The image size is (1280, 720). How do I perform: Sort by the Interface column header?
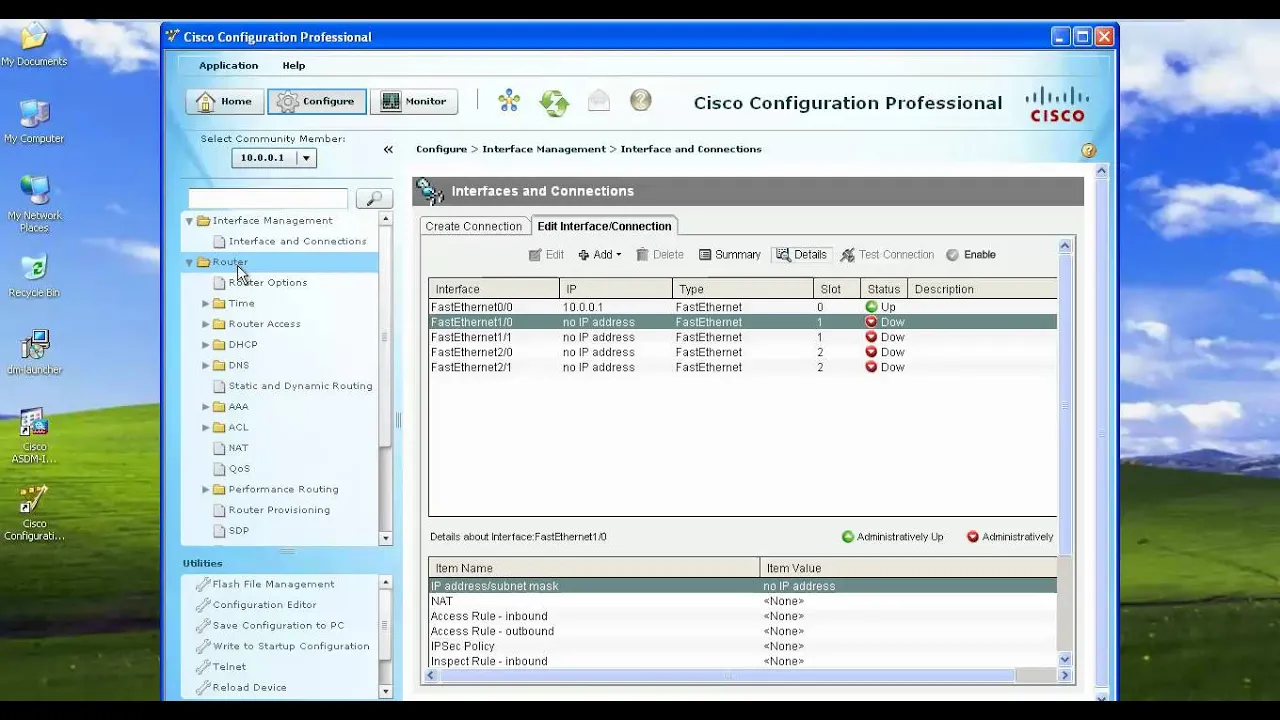click(494, 289)
